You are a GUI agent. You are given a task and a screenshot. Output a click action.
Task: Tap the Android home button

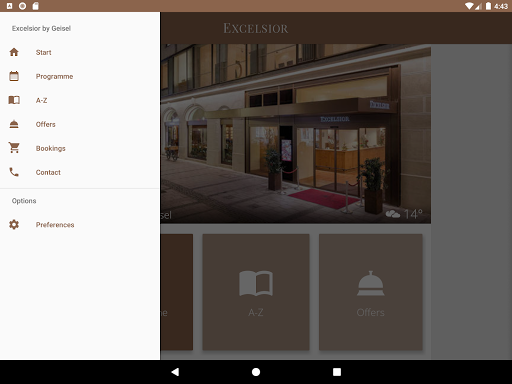coord(256,372)
